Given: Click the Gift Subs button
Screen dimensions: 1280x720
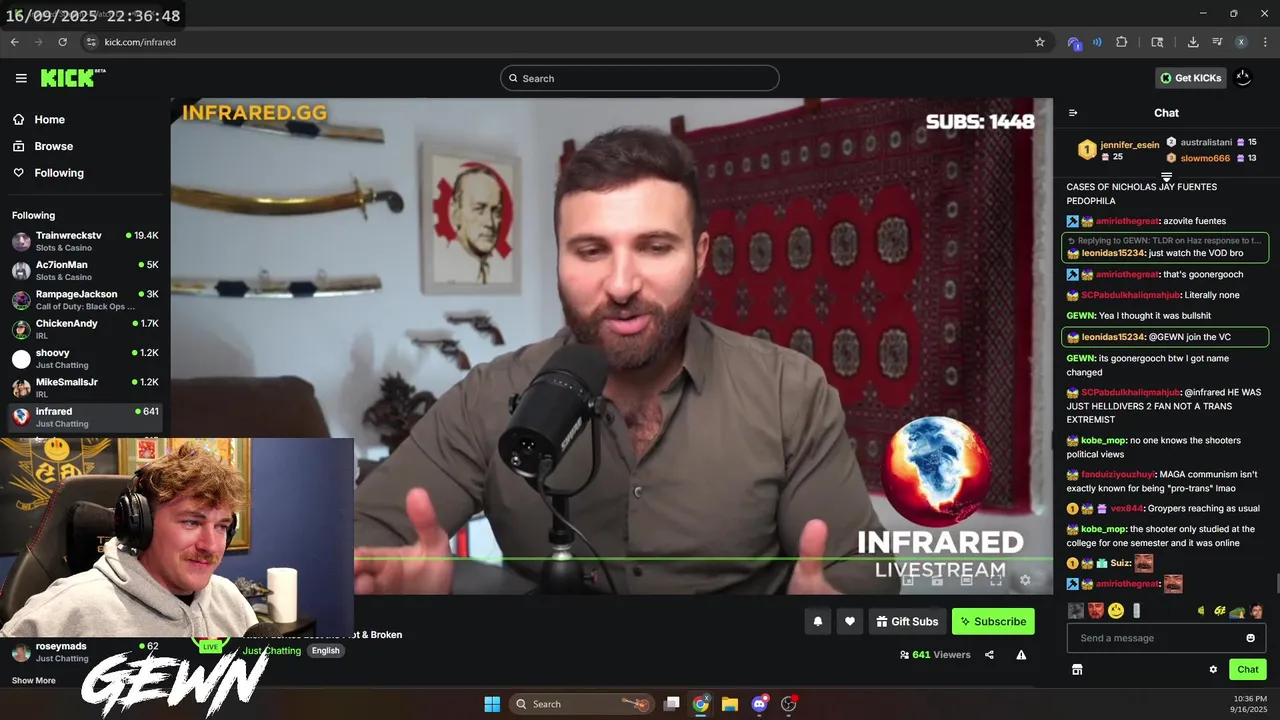Looking at the screenshot, I should click(907, 621).
